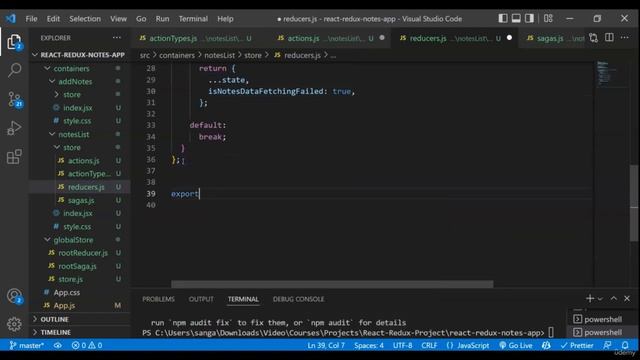Expand the store folder under addNotes

coord(80,94)
